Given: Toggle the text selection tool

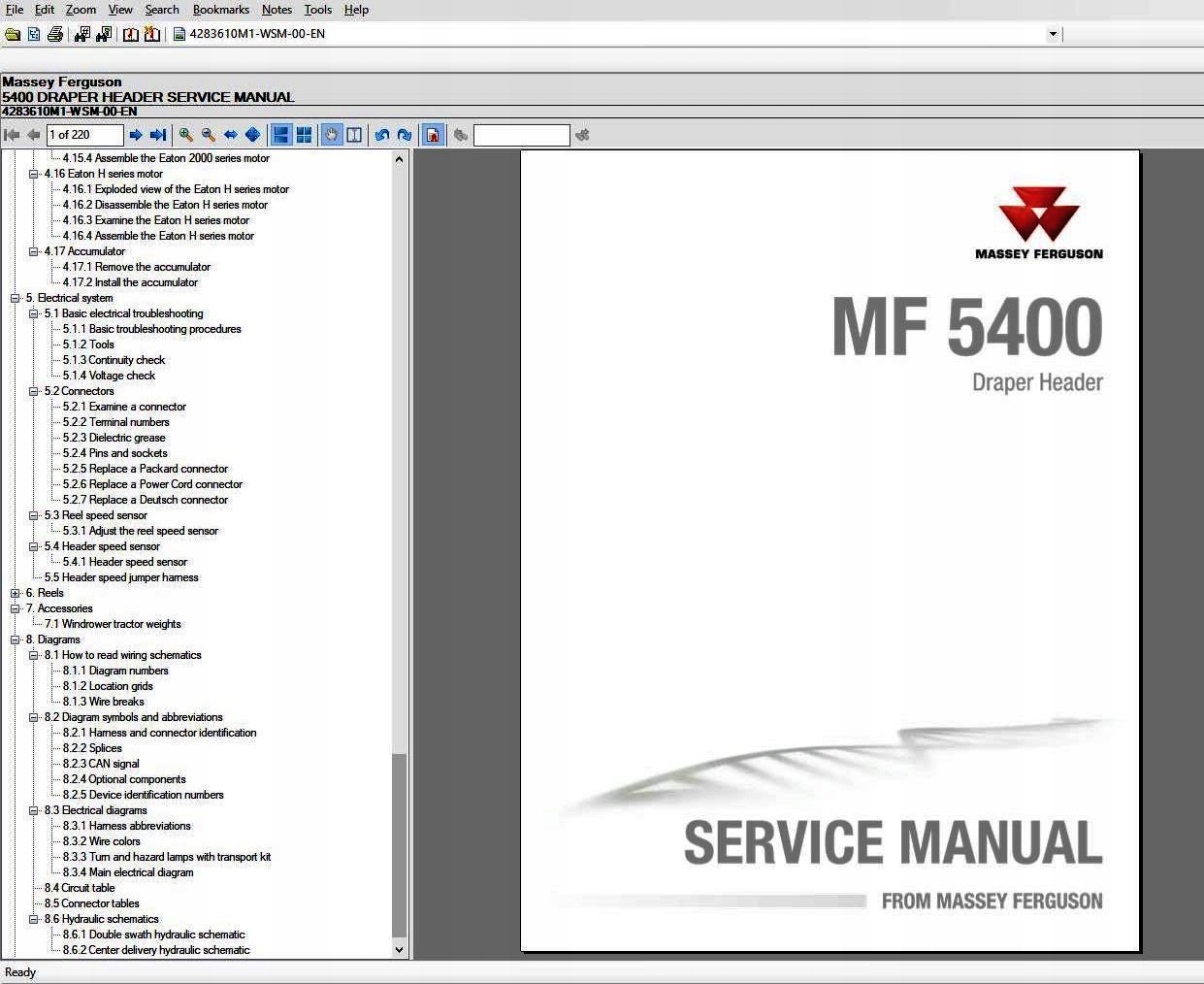Looking at the screenshot, I should (354, 135).
